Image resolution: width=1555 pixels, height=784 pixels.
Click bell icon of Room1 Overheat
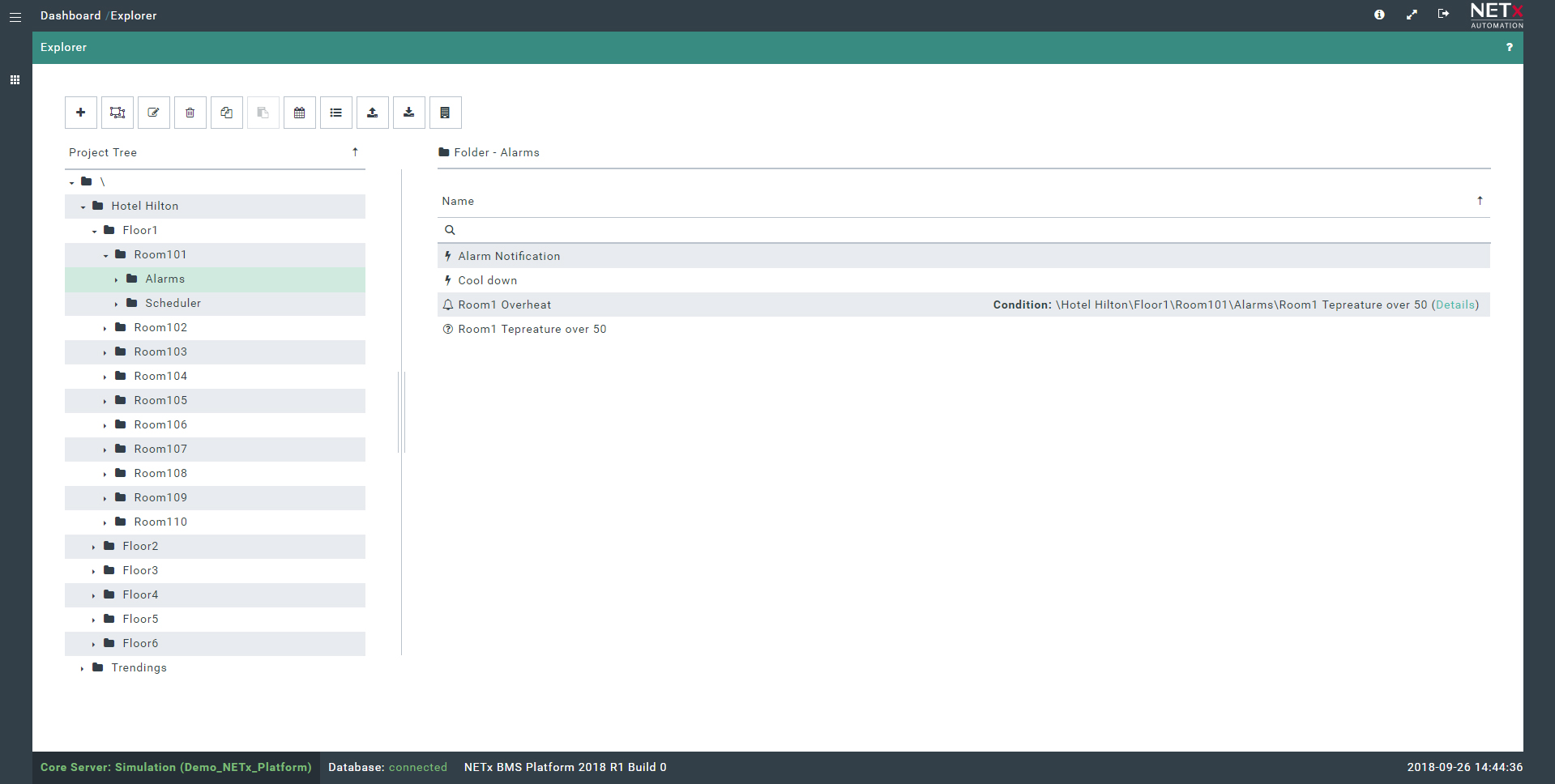(447, 305)
